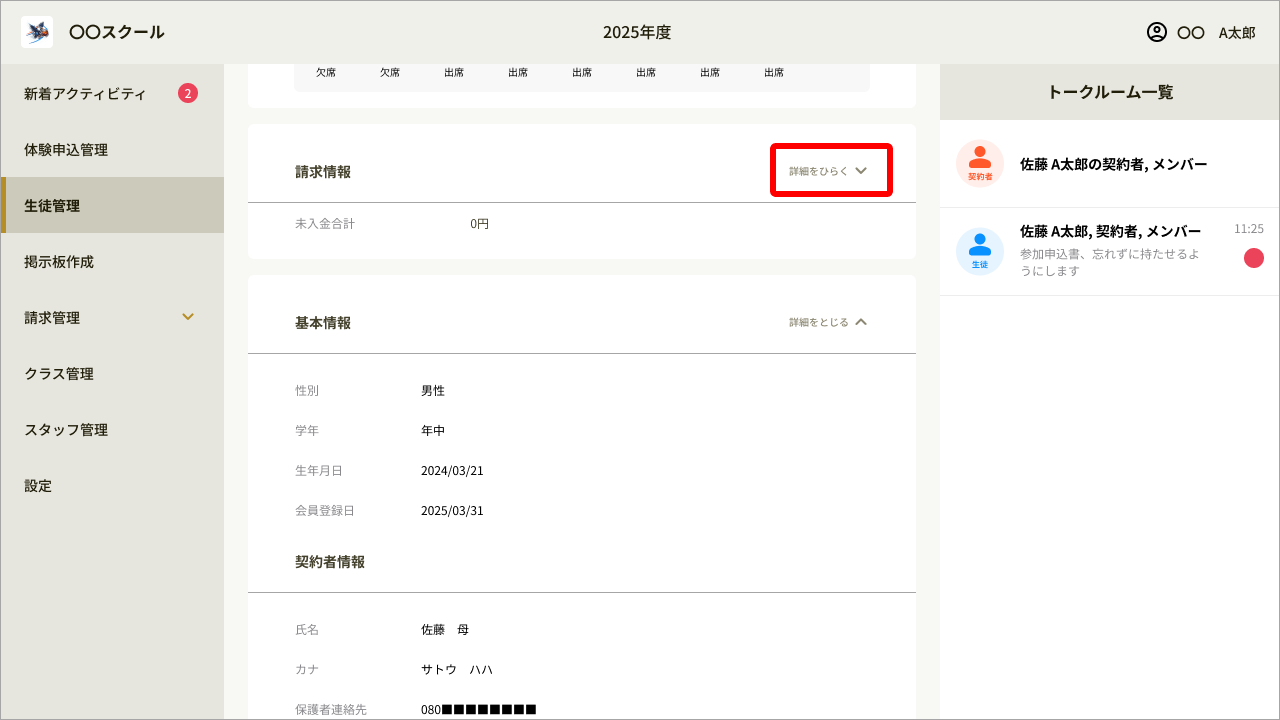Open the account profile icon top right
1280x720 pixels.
pyautogui.click(x=1155, y=32)
